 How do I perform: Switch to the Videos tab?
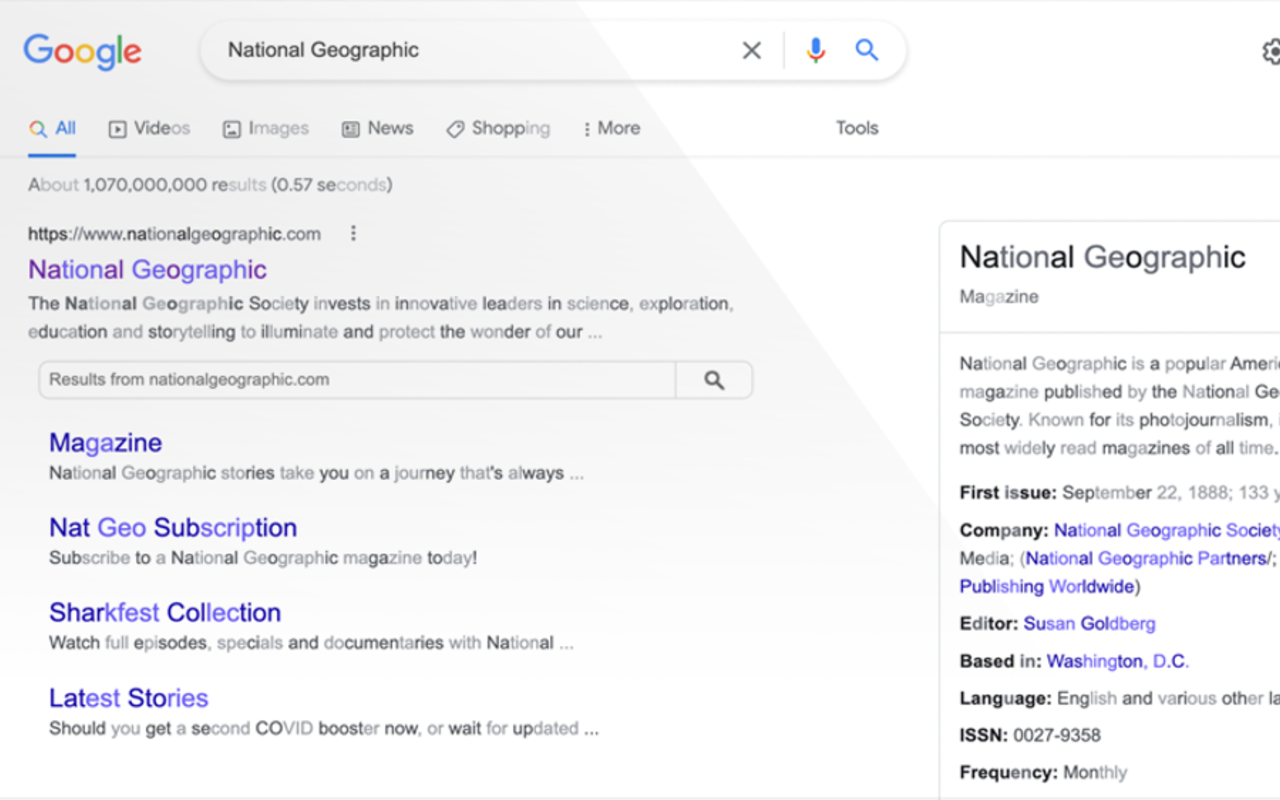tap(149, 128)
